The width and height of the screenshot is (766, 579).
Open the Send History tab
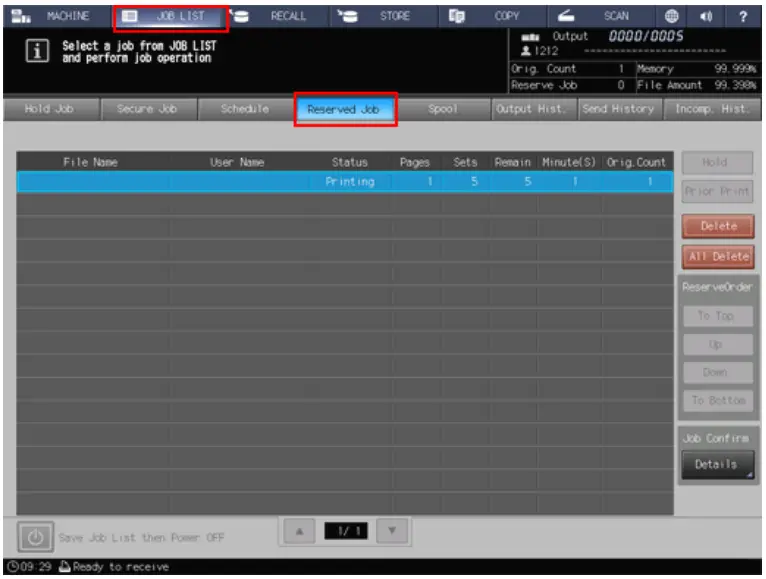pos(619,109)
